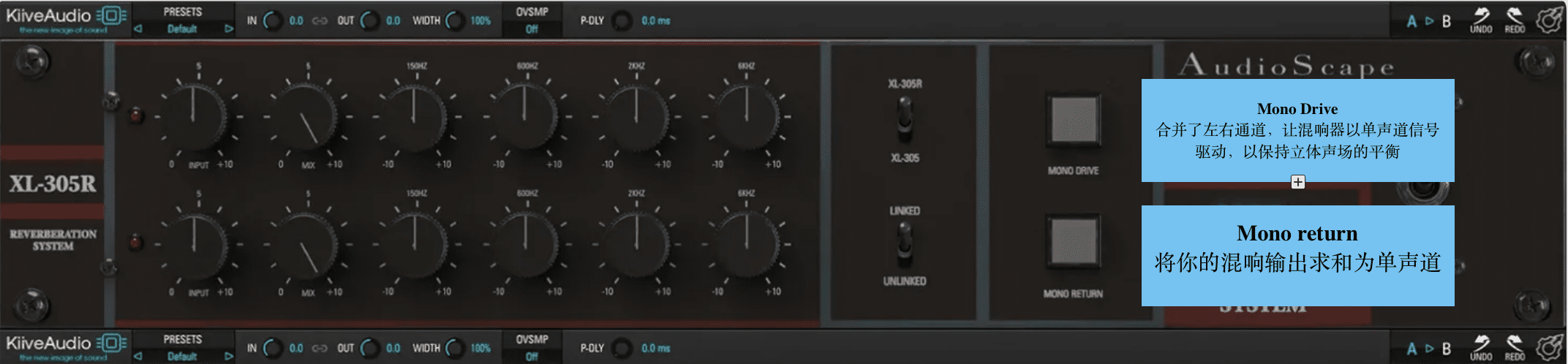This screenshot has height=364, width=1568.
Task: Click the upper row 6KHZ EQ knob
Action: coord(745,115)
